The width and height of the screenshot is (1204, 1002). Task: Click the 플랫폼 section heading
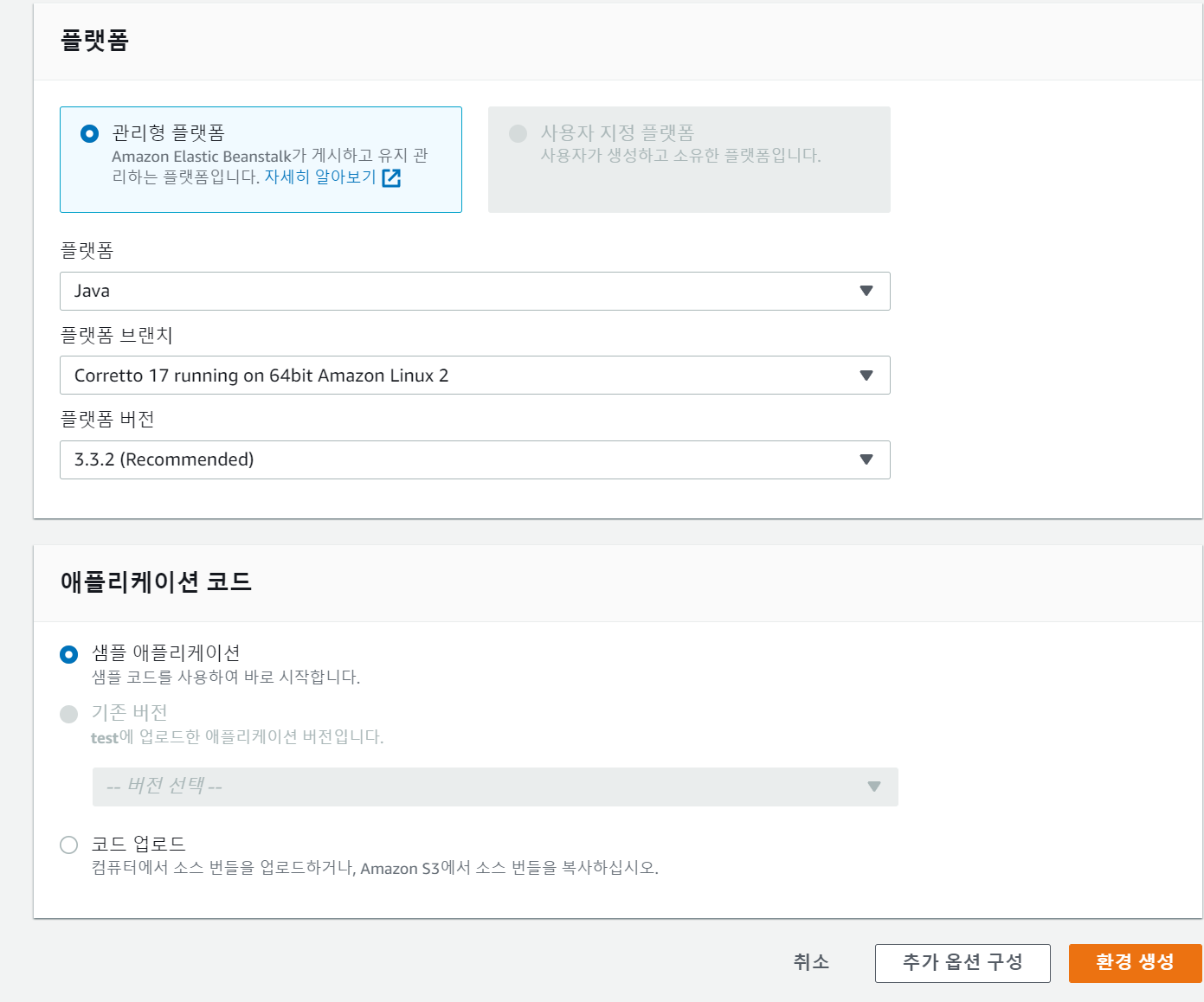coord(95,41)
